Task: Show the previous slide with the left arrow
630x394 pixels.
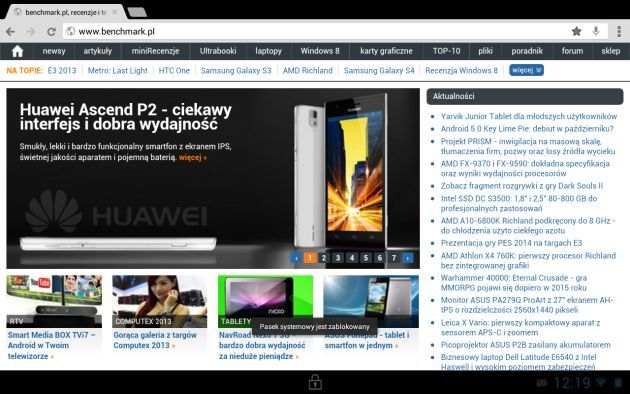Action: click(x=296, y=258)
